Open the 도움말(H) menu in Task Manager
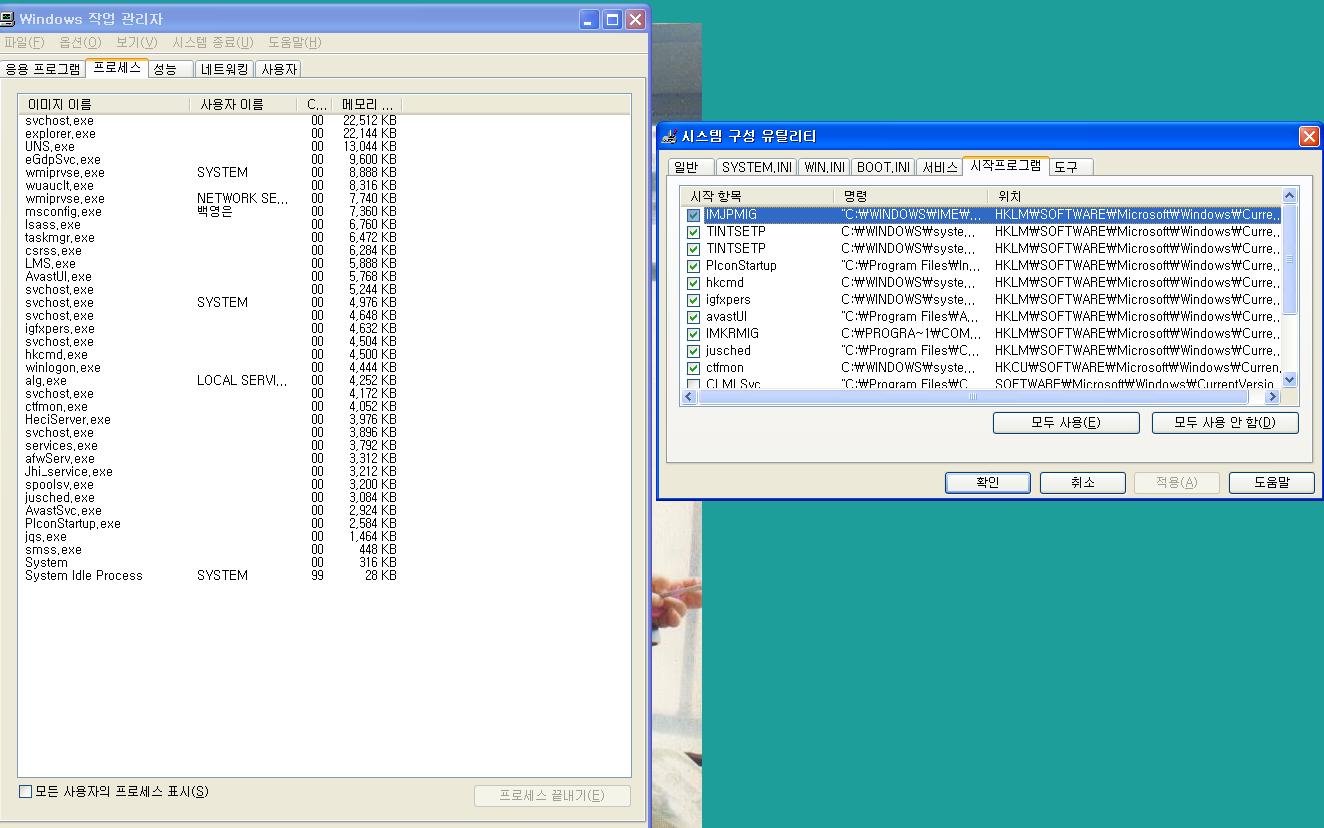1324x828 pixels. 294,42
